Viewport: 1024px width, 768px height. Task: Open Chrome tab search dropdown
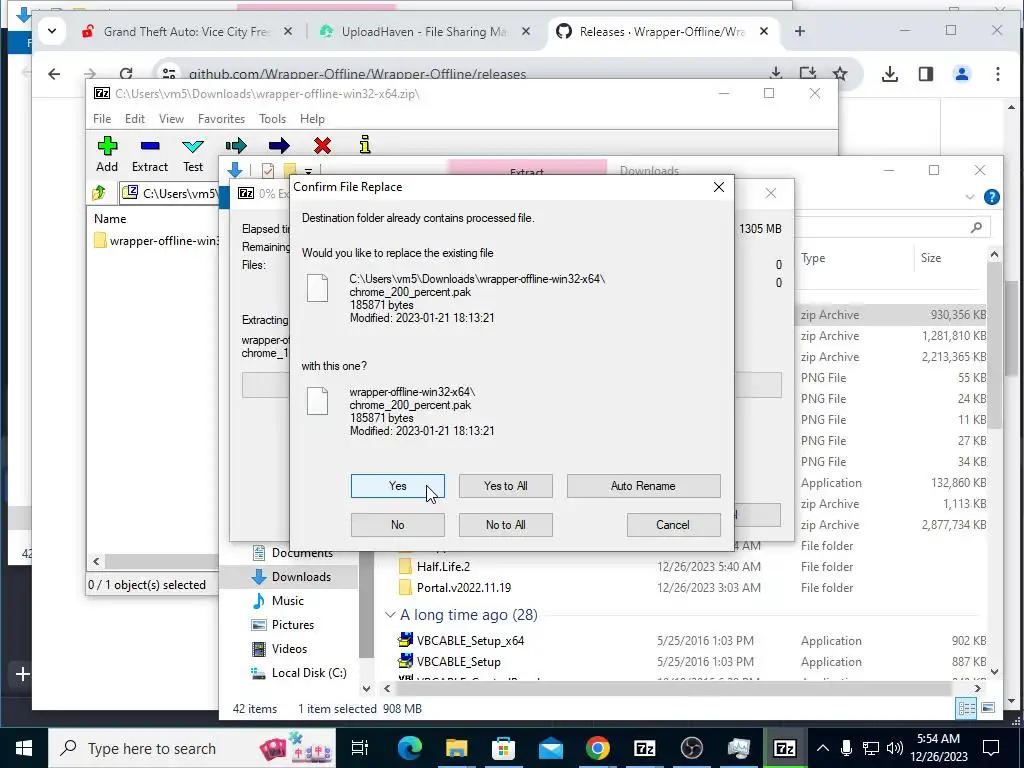(x=52, y=31)
